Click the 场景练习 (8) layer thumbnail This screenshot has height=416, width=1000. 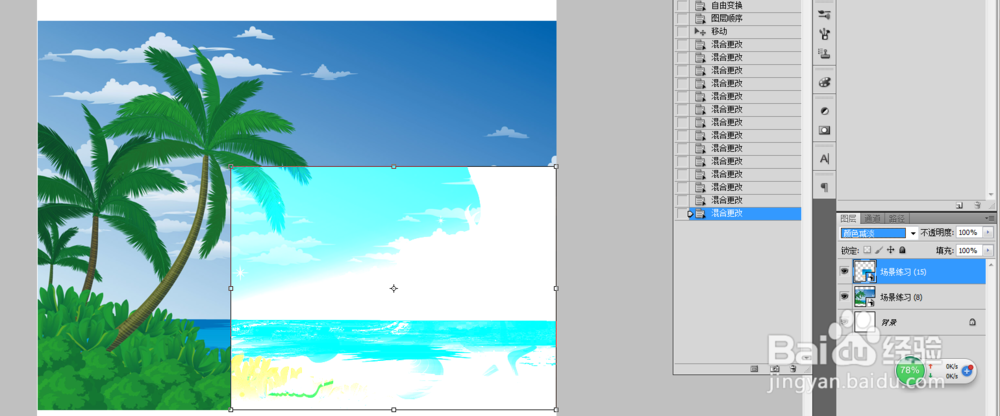(x=865, y=297)
